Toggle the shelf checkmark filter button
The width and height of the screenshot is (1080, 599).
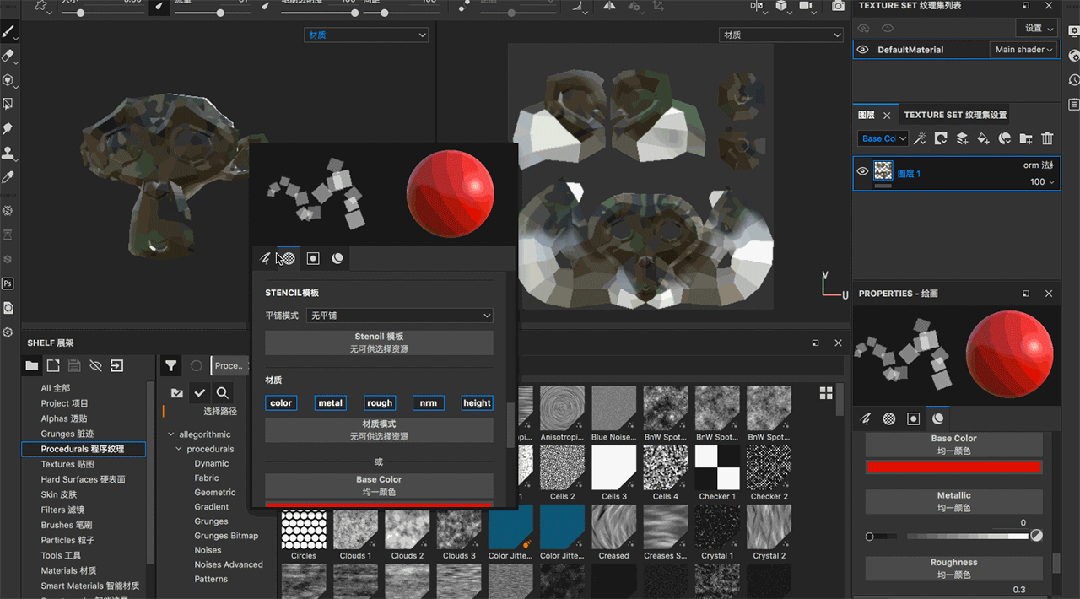pos(200,392)
